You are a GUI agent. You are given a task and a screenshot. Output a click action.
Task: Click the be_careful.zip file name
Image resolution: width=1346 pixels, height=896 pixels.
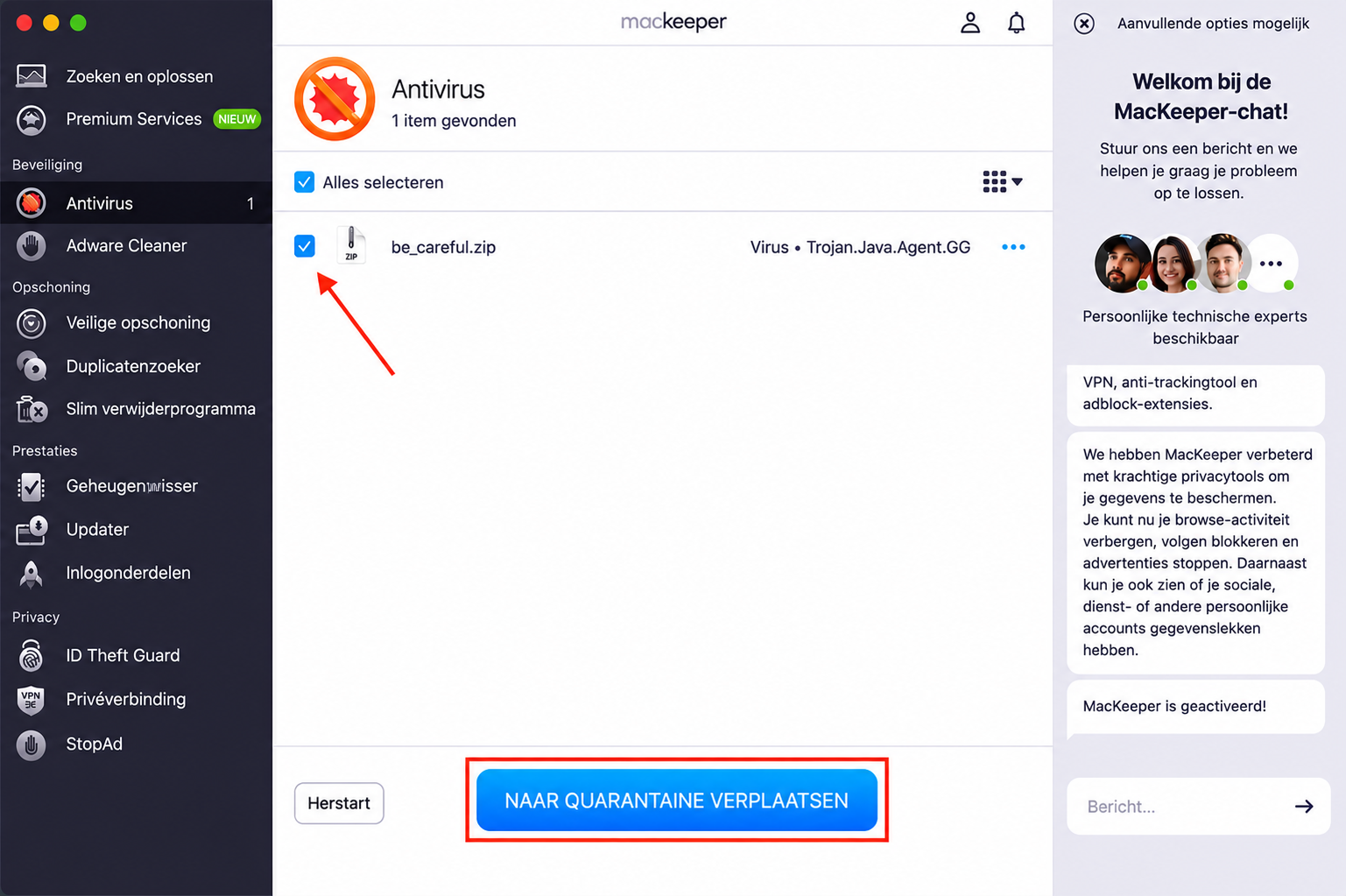443,247
